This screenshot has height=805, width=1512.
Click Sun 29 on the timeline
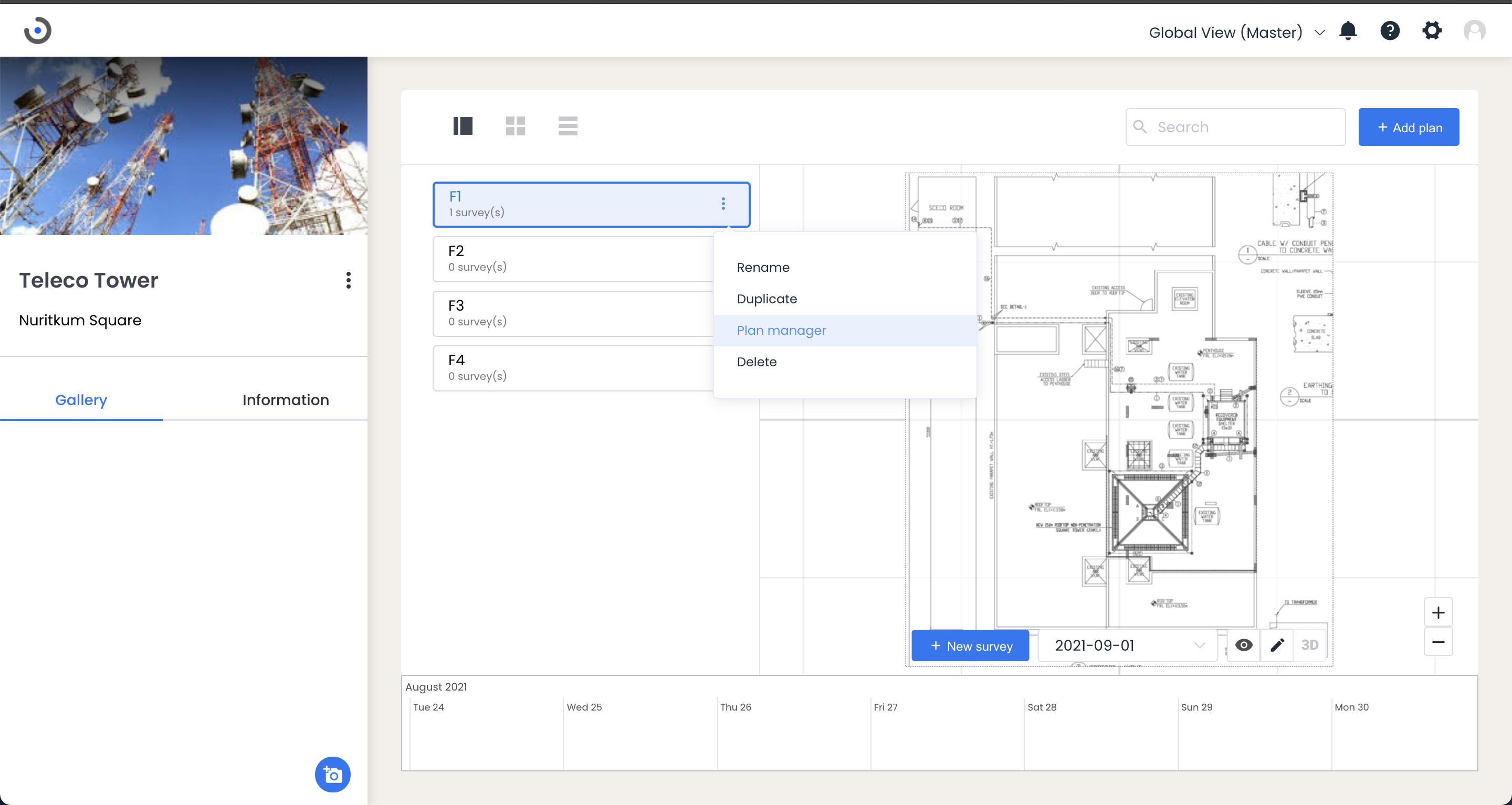[x=1196, y=707]
